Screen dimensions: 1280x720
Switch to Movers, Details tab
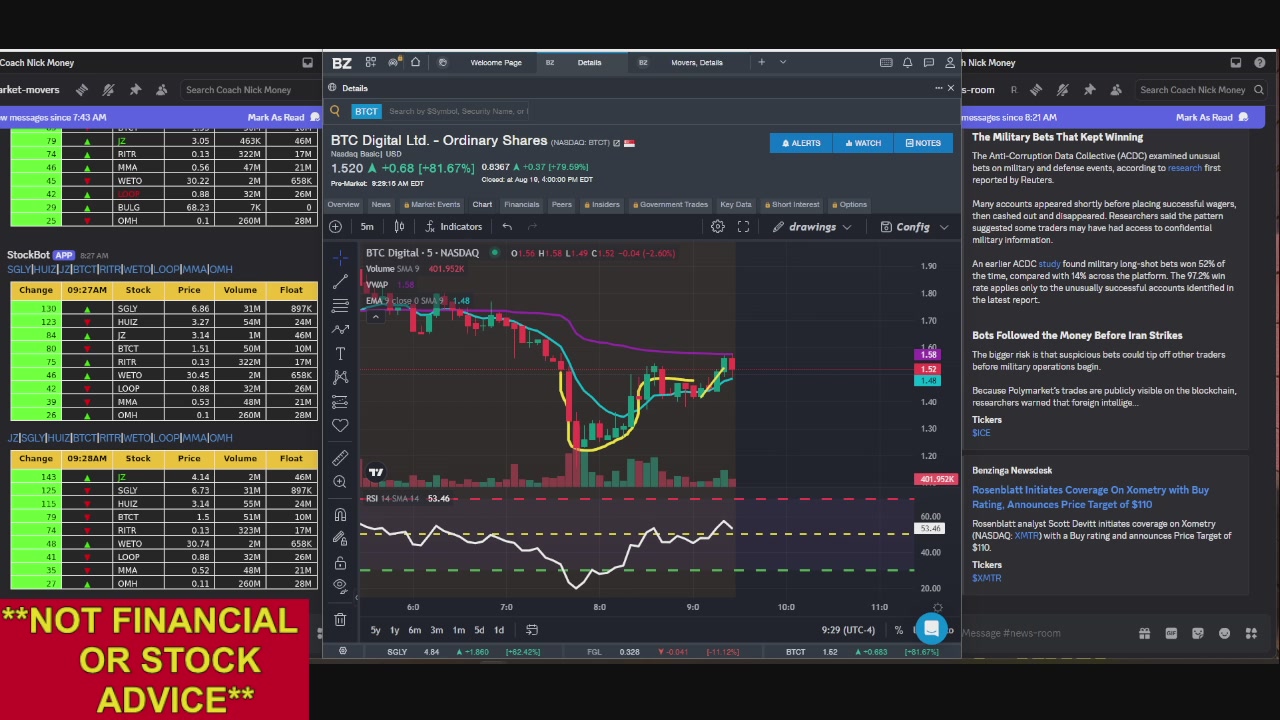(x=697, y=62)
